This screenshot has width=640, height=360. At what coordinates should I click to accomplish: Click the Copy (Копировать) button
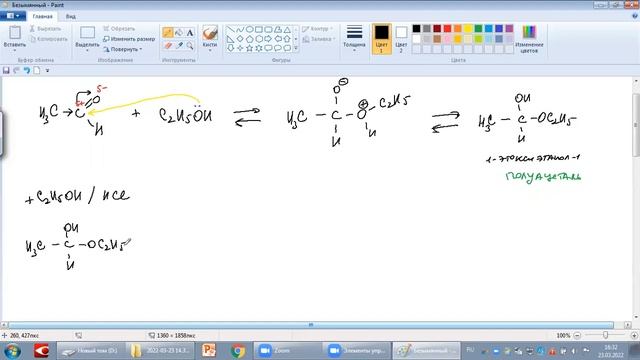49,39
